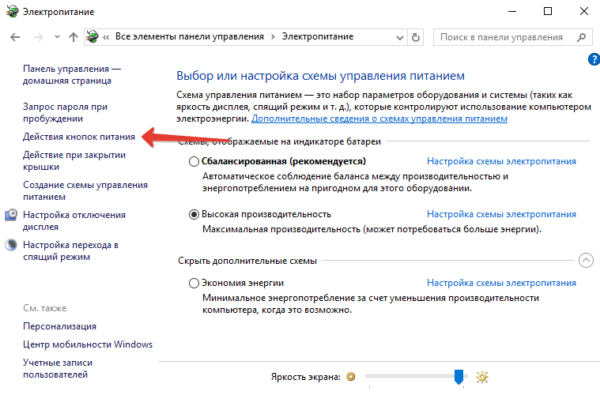The width and height of the screenshot is (600, 395).
Task: Click the screen brightness slider handle
Action: pos(458,377)
